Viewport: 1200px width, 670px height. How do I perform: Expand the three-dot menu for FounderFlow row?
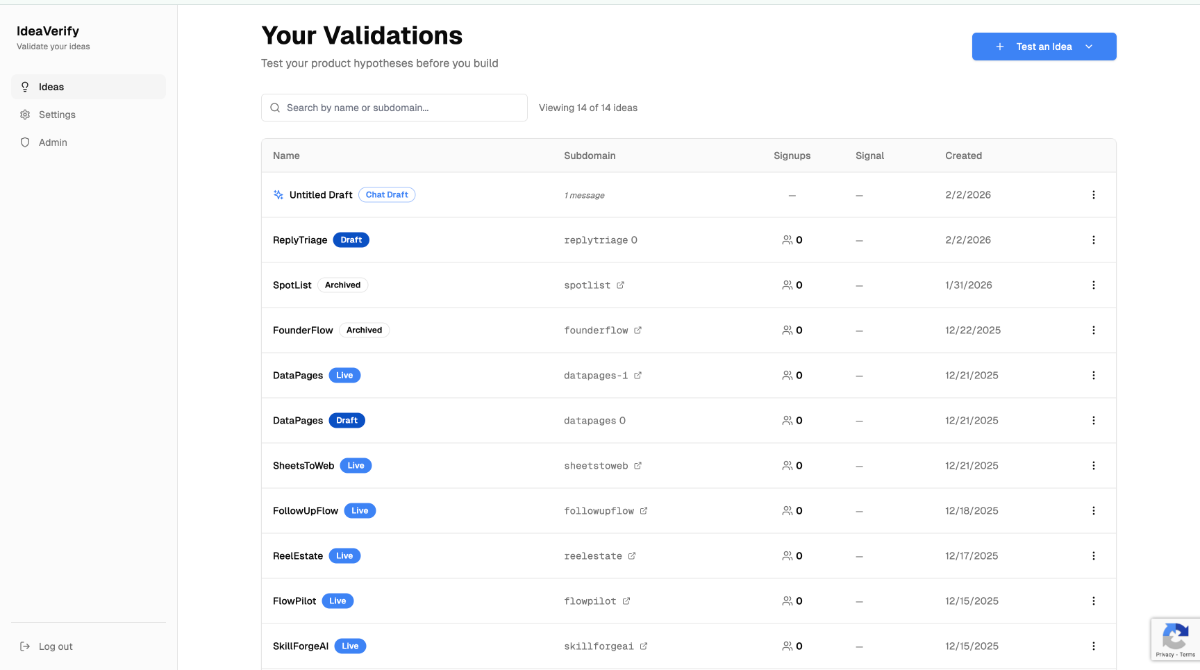[x=1093, y=330]
